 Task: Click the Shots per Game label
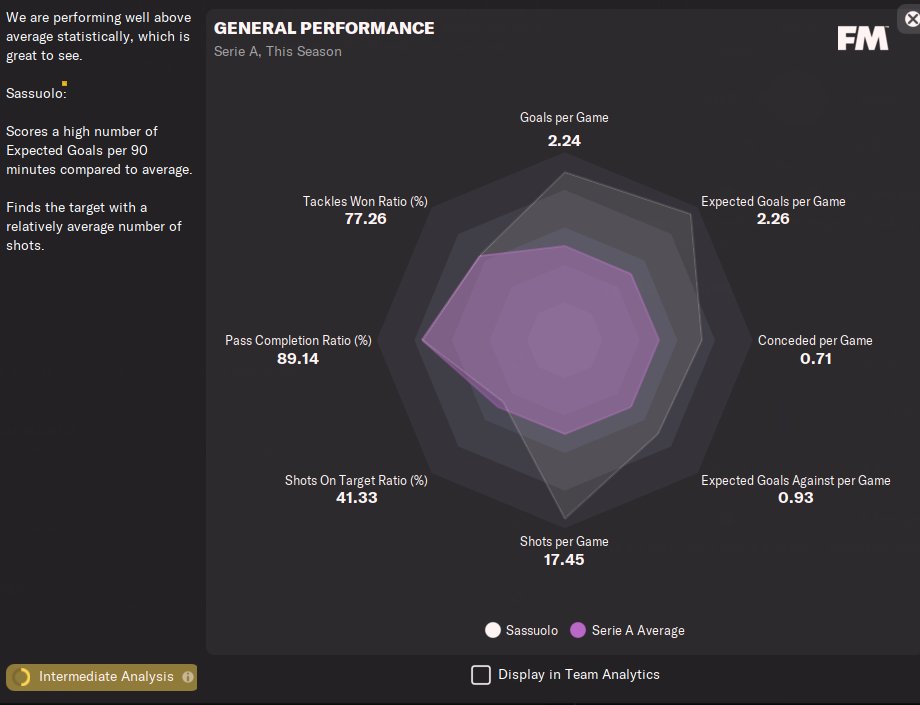coord(564,542)
